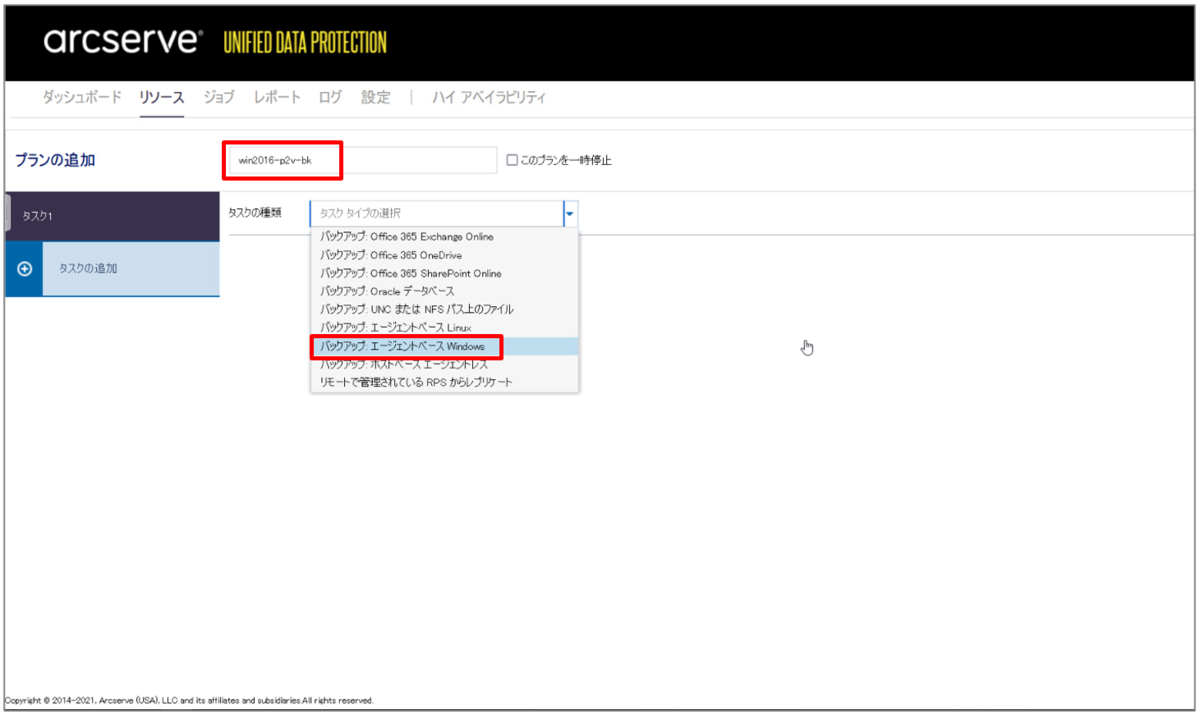Click the plan name field win2016-p2v-bk
The height and width of the screenshot is (715, 1200).
[361, 160]
